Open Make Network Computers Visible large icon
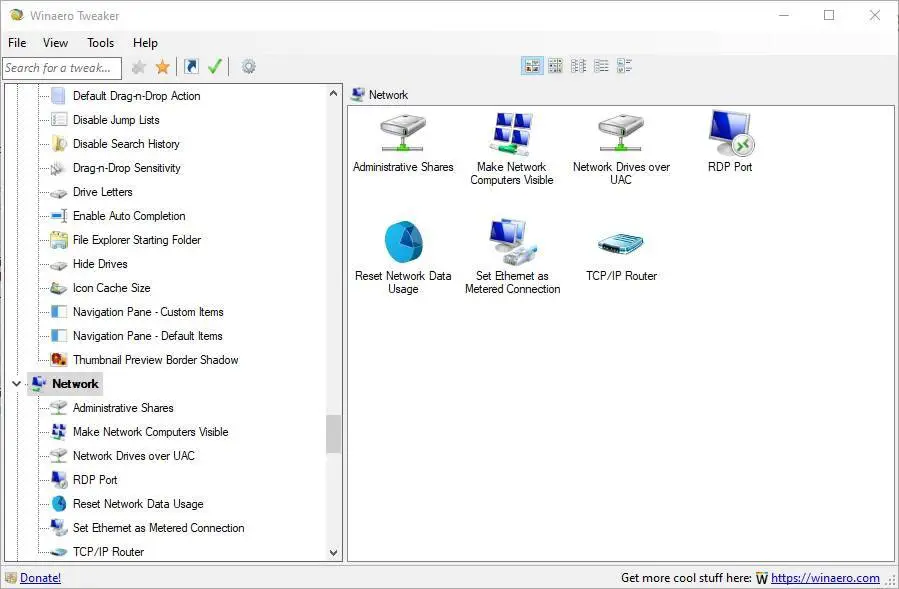899x589 pixels. coord(511,134)
